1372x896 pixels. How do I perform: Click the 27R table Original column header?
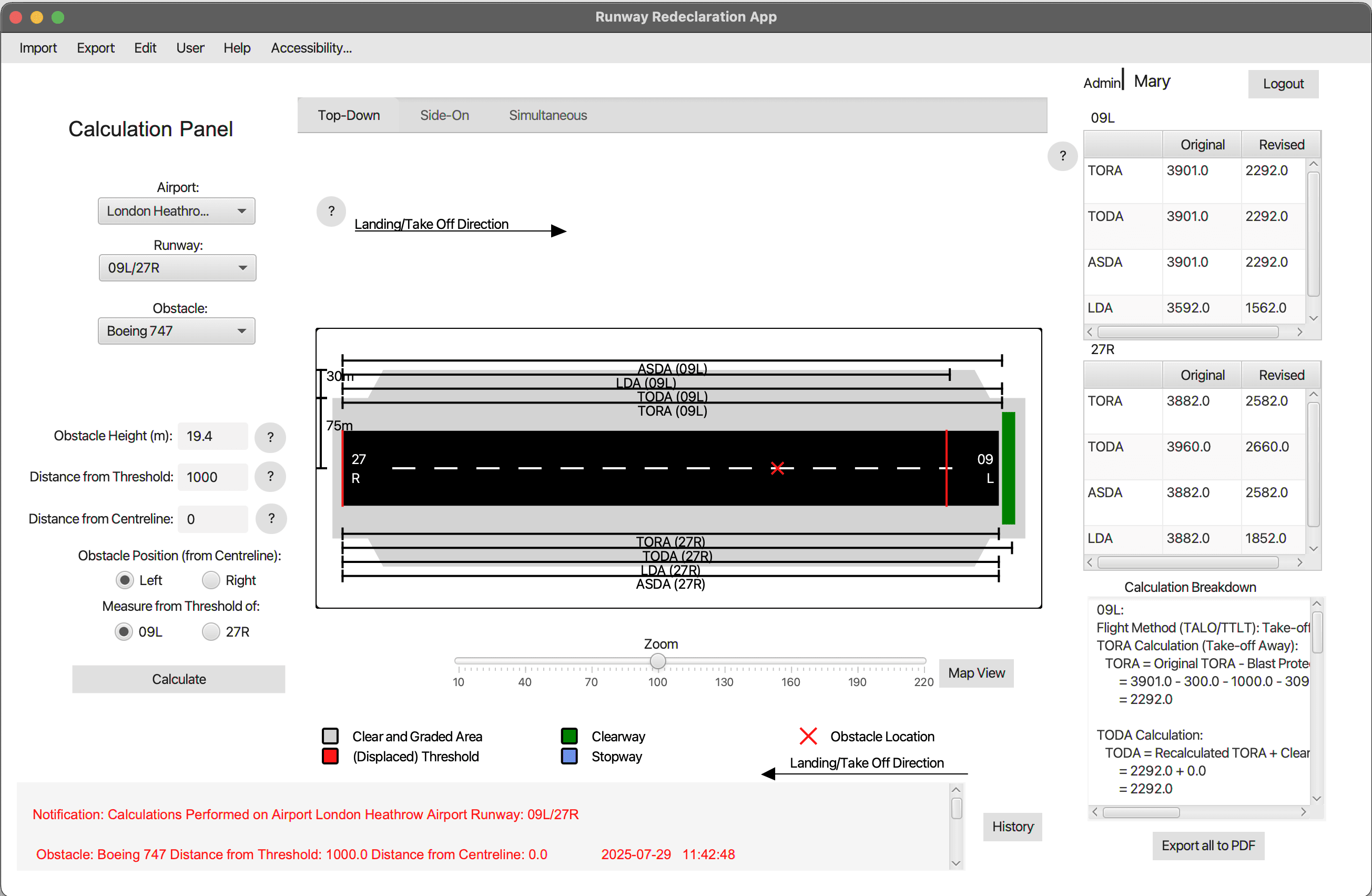[x=1202, y=375]
